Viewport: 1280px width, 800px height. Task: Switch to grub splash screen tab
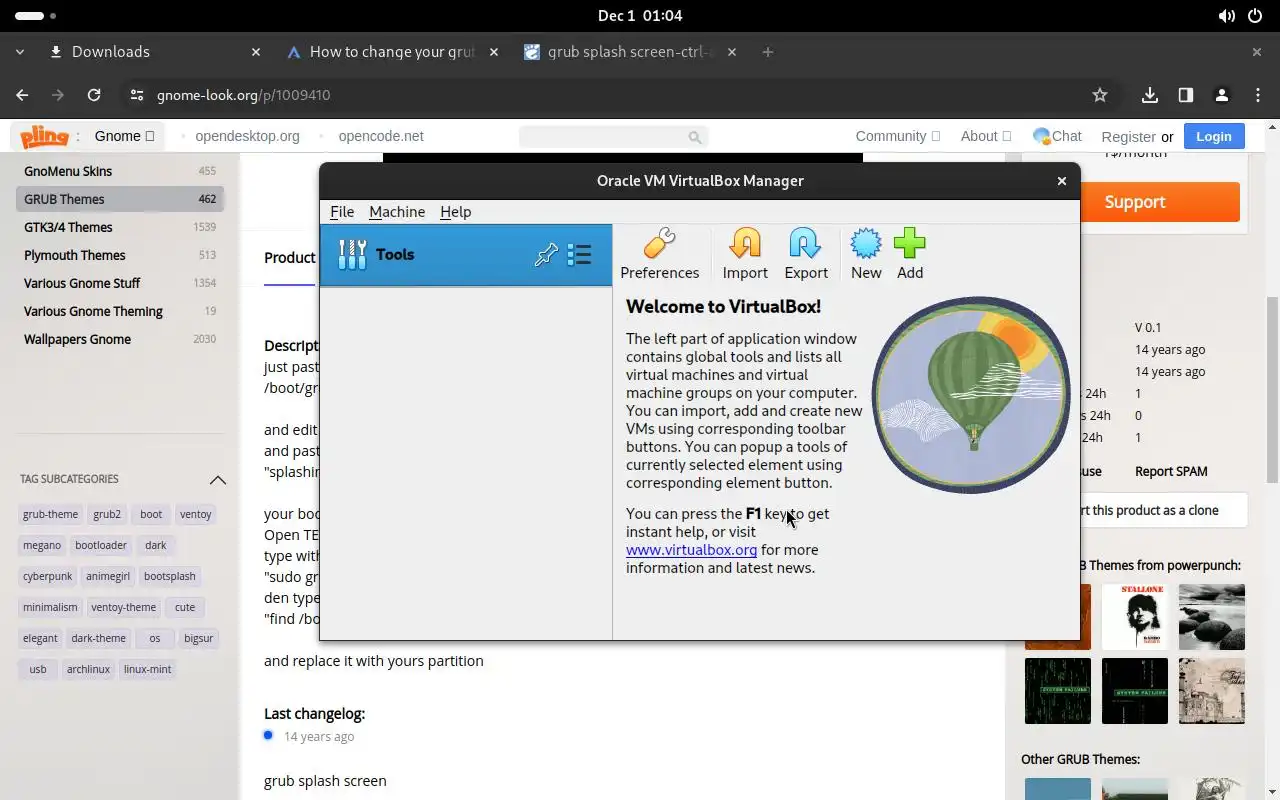pos(630,52)
